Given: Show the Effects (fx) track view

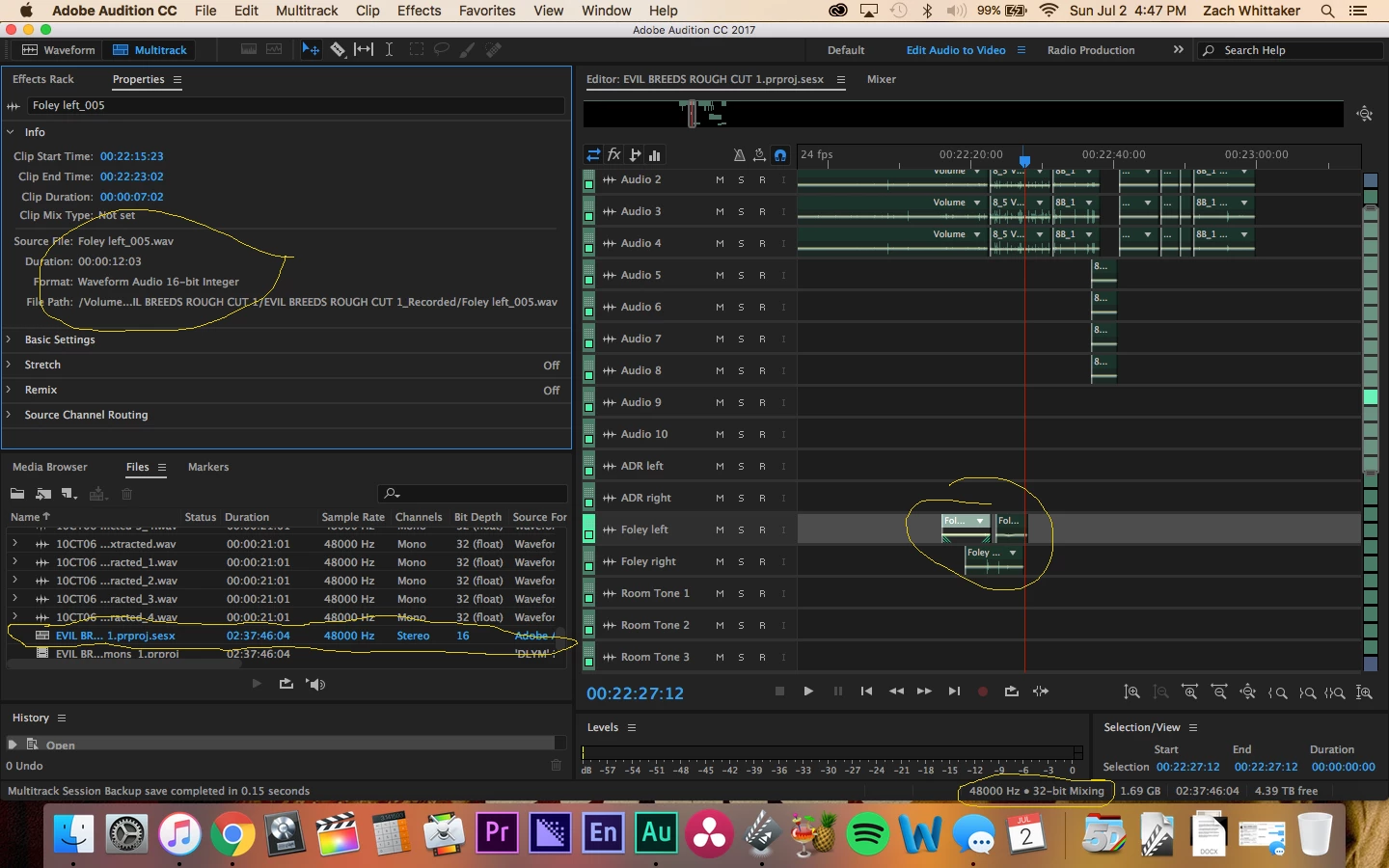Looking at the screenshot, I should tap(614, 154).
